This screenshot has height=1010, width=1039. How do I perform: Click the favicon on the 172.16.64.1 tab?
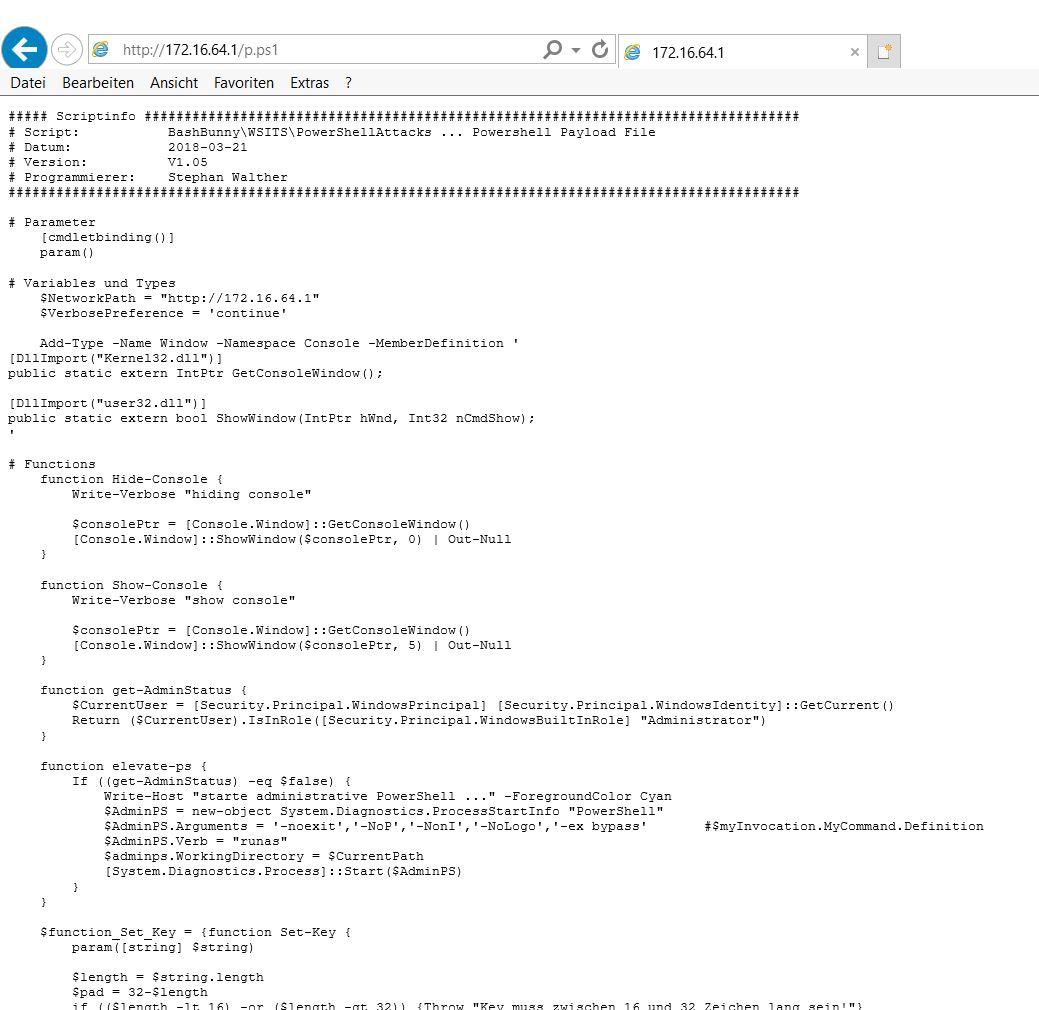point(633,52)
